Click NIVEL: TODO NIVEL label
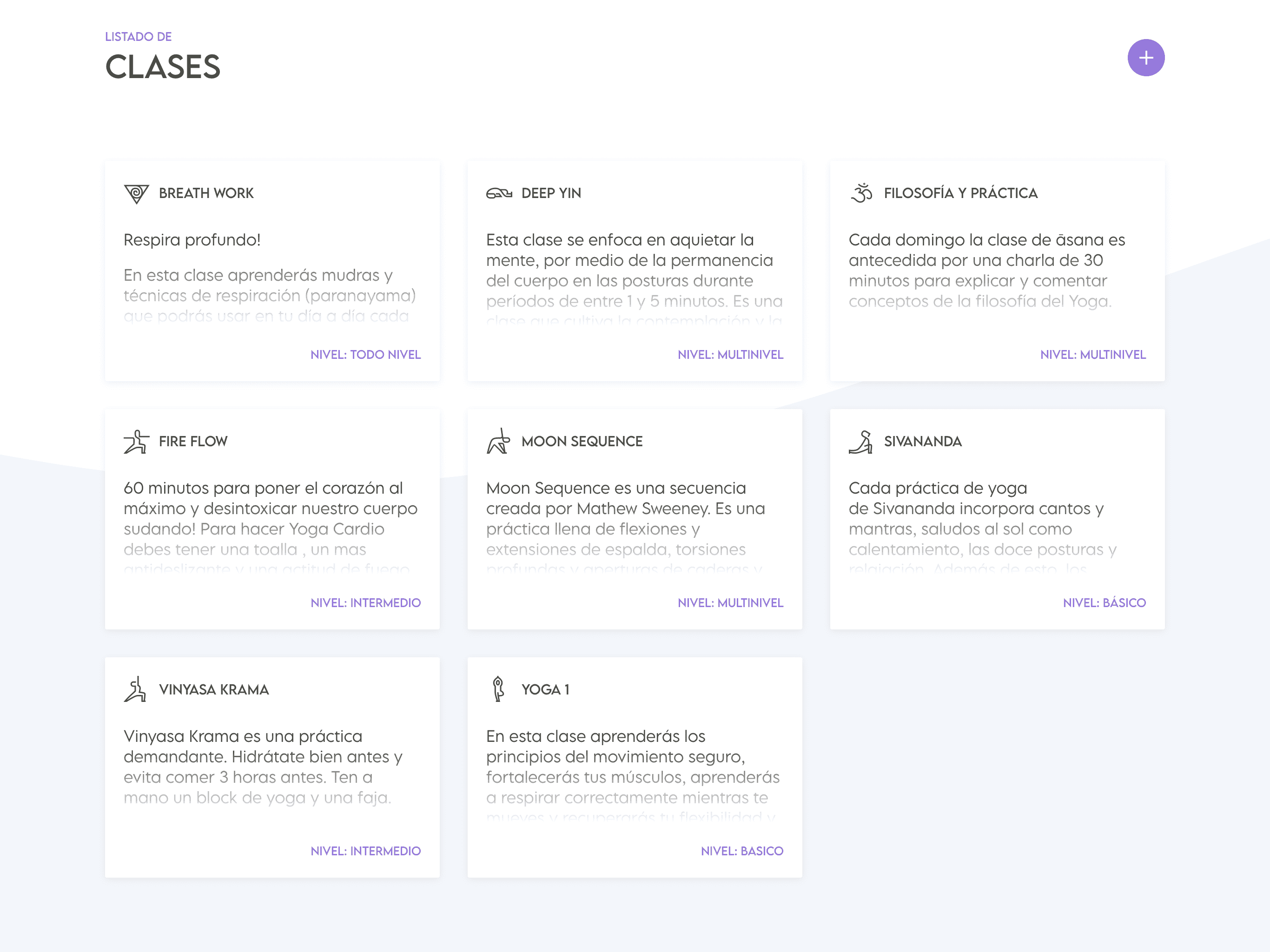The height and width of the screenshot is (952, 1270). click(x=365, y=355)
